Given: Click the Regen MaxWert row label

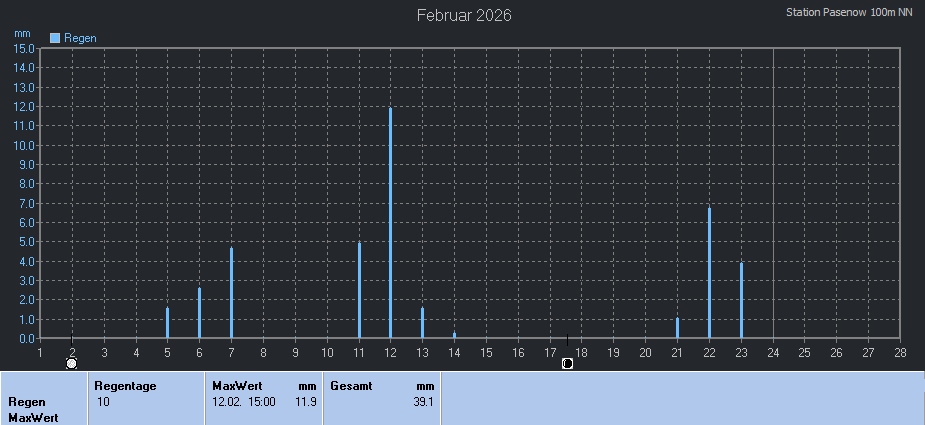Looking at the screenshot, I should 32,409.
